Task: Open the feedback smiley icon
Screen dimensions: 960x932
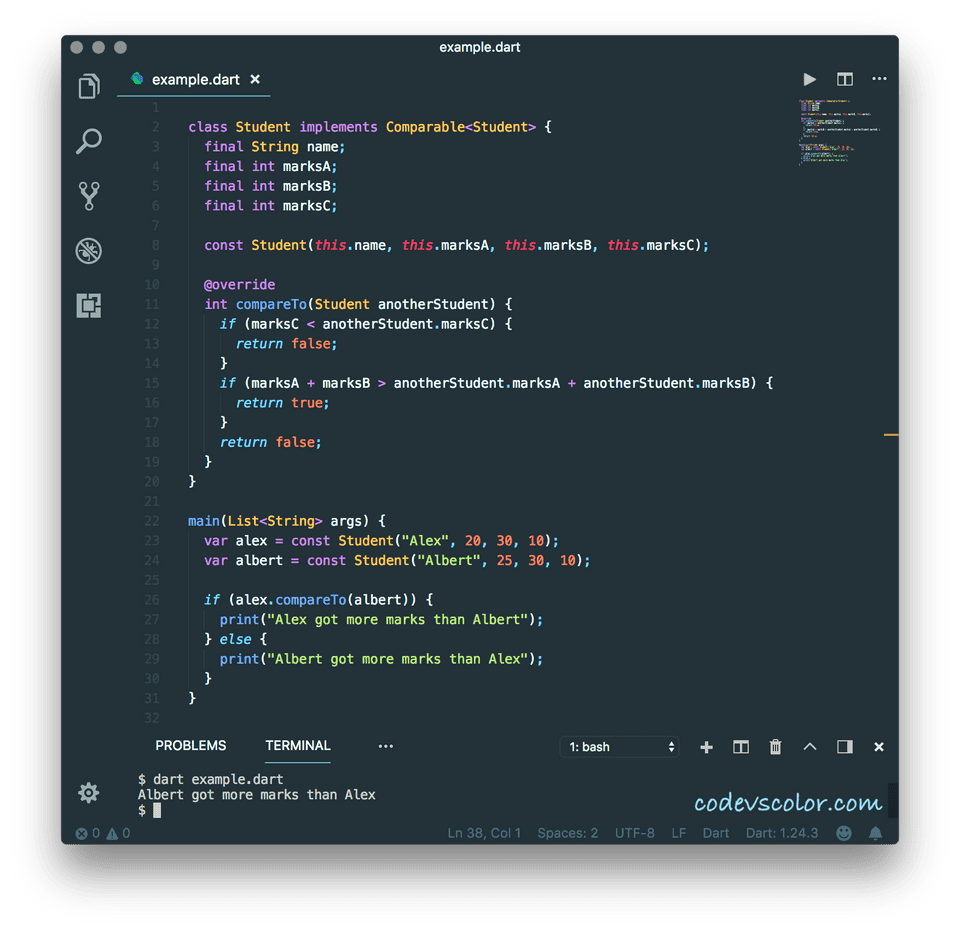Action: (844, 833)
